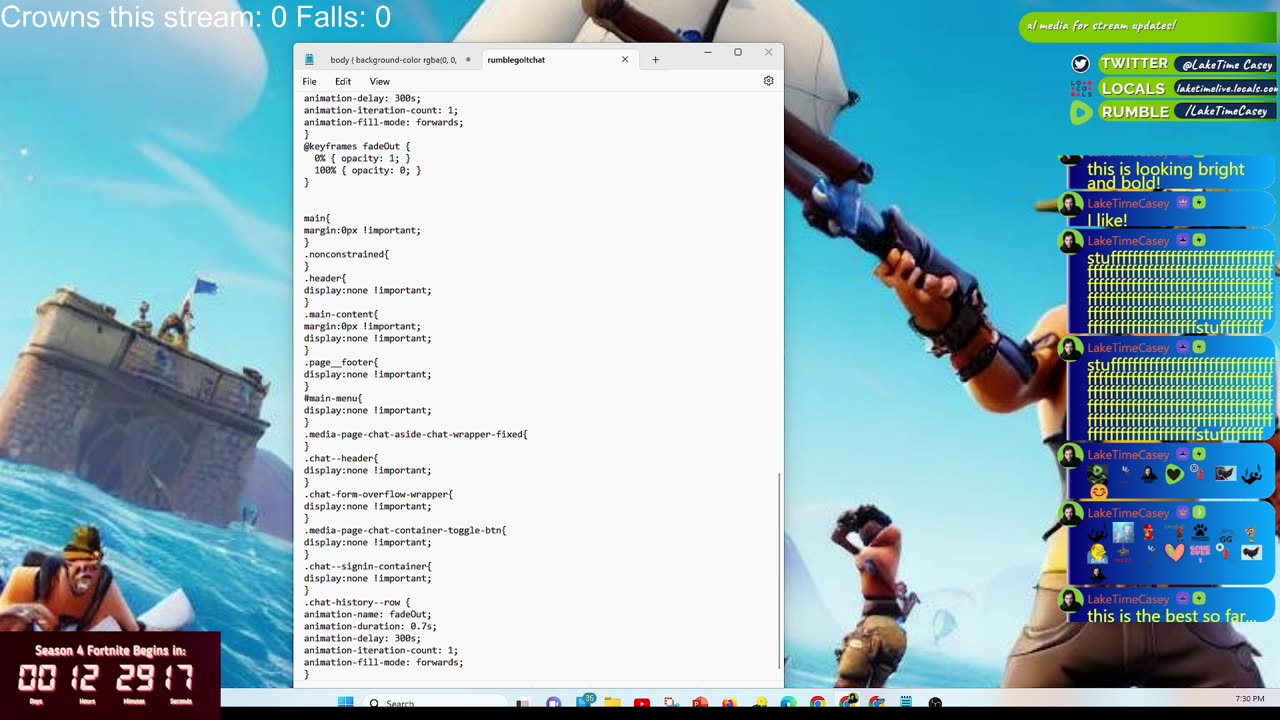The image size is (1280, 720).
Task: Click the "0% { opacity: 1; }" line
Action: coord(362,158)
